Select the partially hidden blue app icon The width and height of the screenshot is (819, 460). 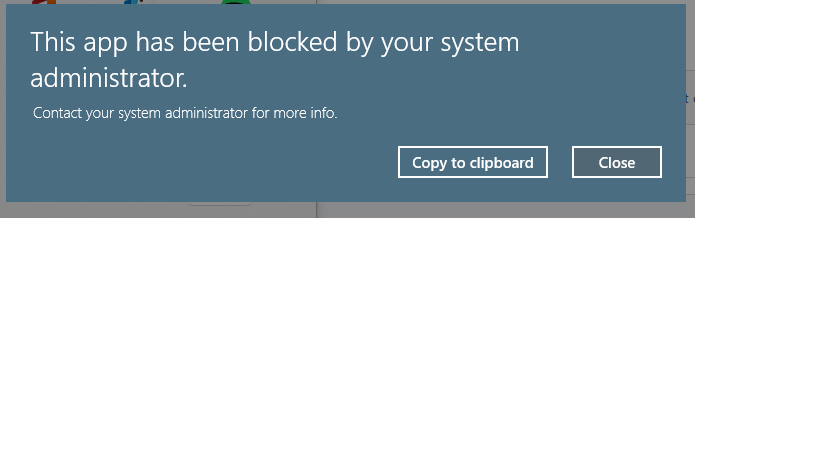[133, 2]
